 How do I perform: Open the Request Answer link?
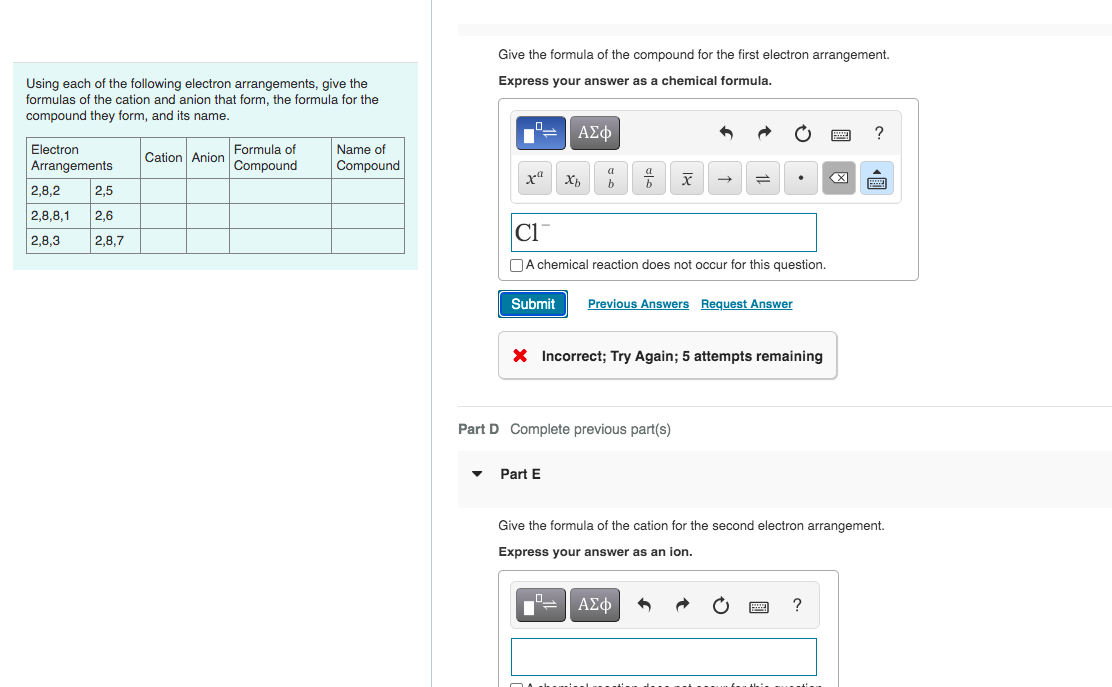point(746,303)
